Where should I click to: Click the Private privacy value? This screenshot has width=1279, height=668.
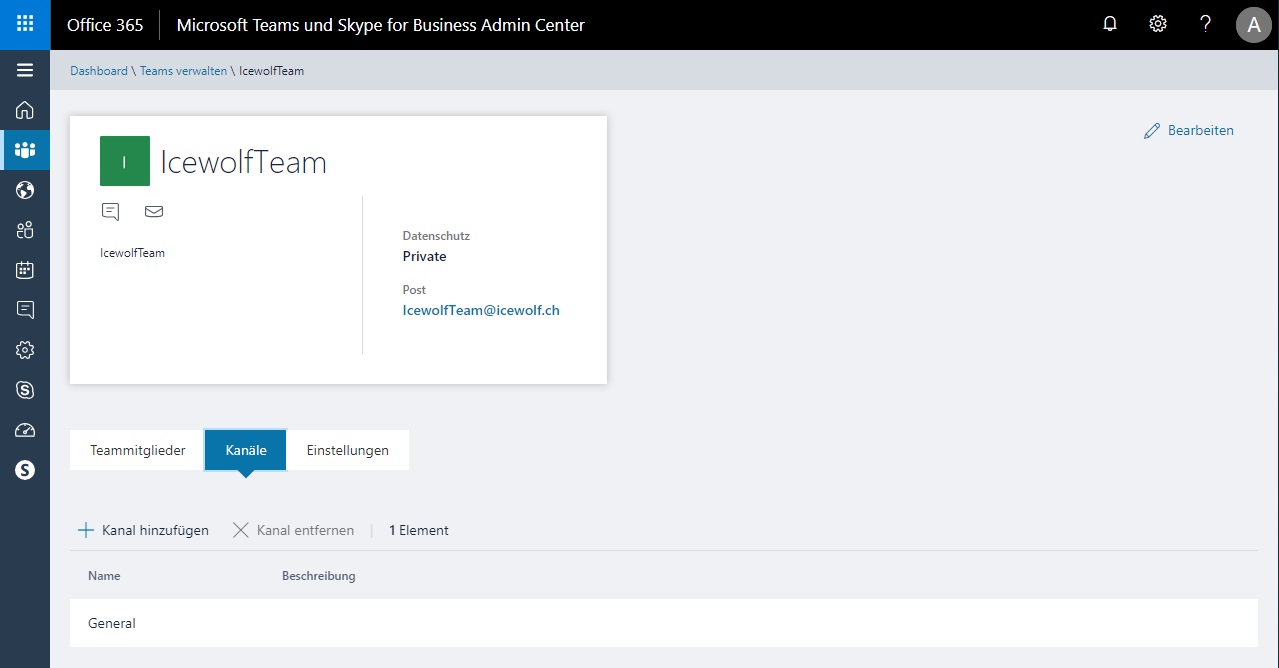click(425, 256)
